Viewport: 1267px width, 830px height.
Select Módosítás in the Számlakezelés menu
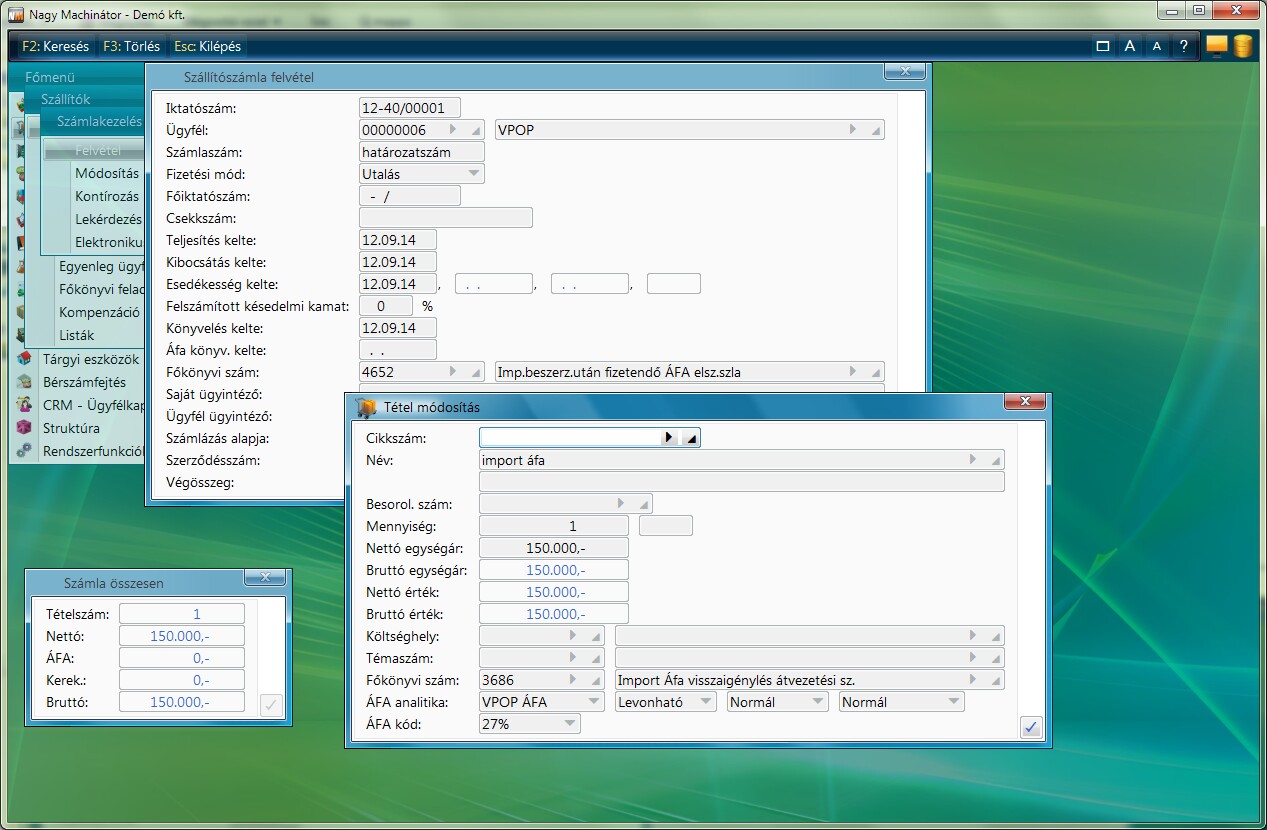106,173
